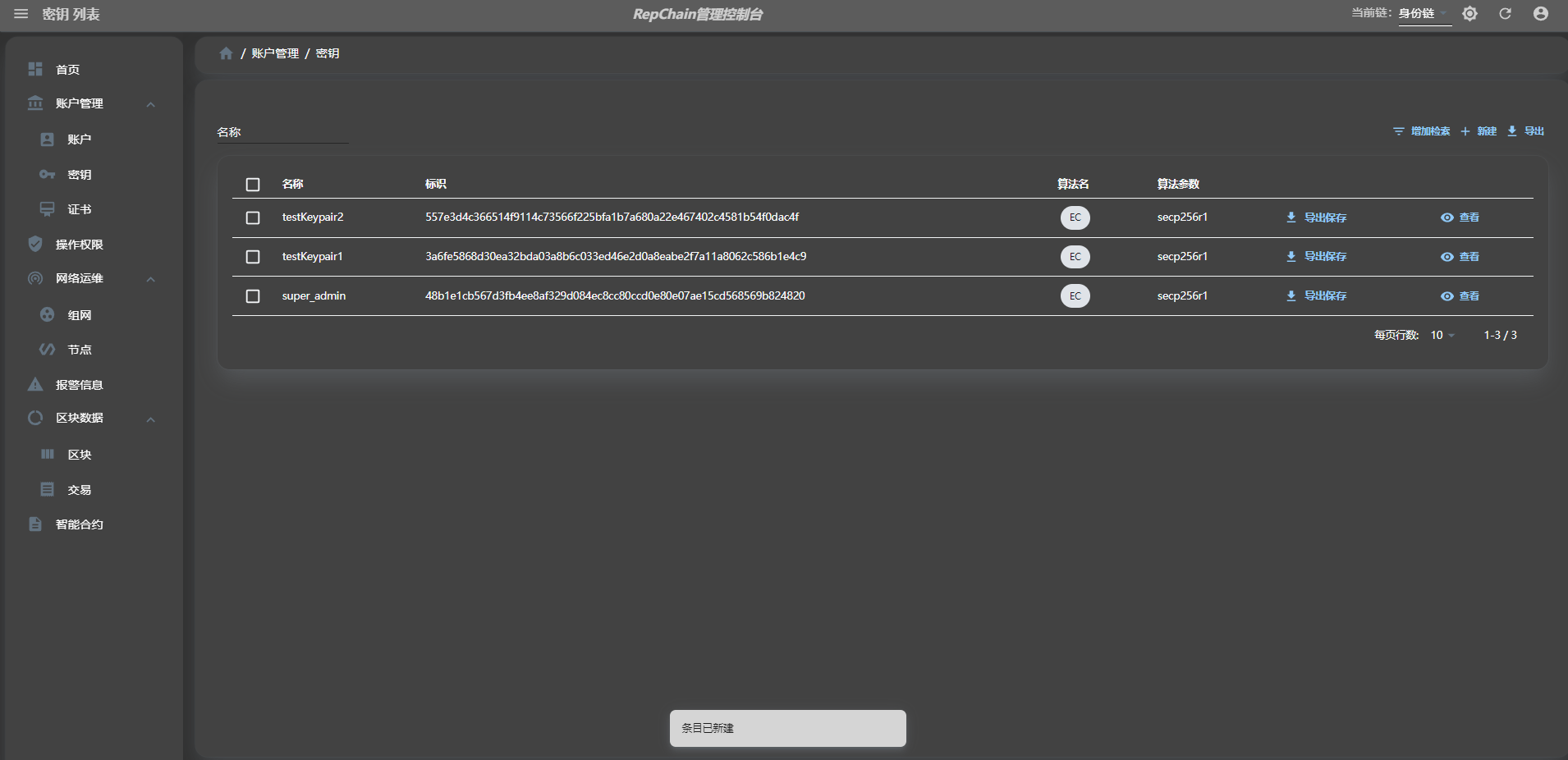Open 账户 menu item
The image size is (1568, 760).
pos(79,140)
